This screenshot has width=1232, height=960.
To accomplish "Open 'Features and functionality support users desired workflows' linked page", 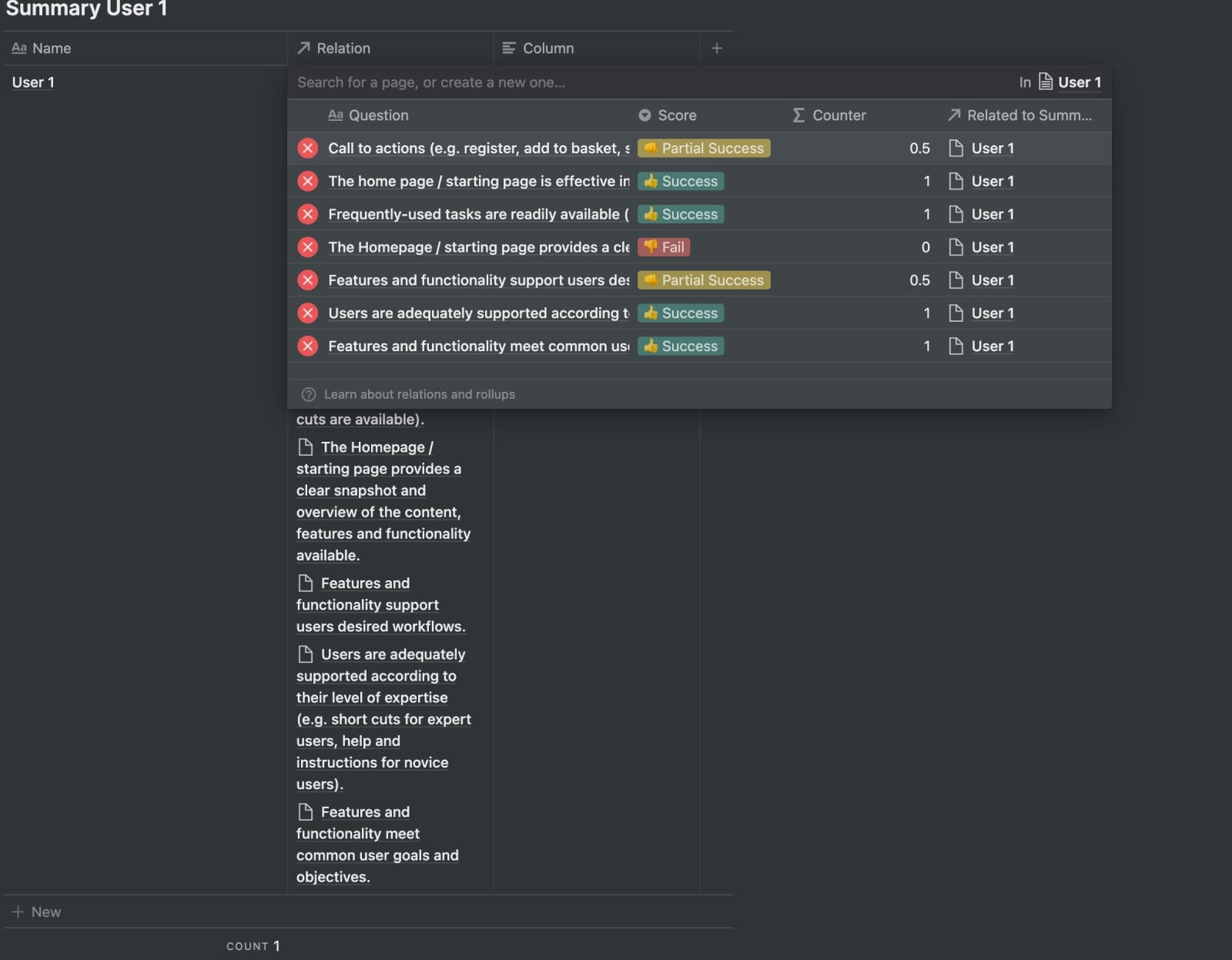I will (381, 605).
